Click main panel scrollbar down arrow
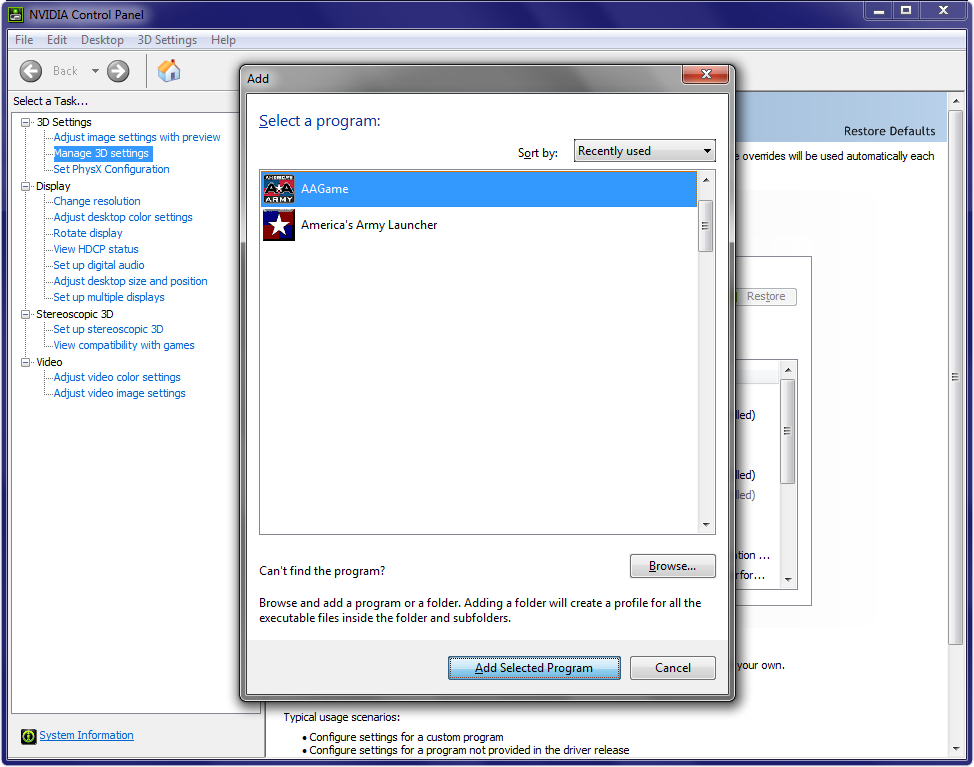 tap(955, 748)
